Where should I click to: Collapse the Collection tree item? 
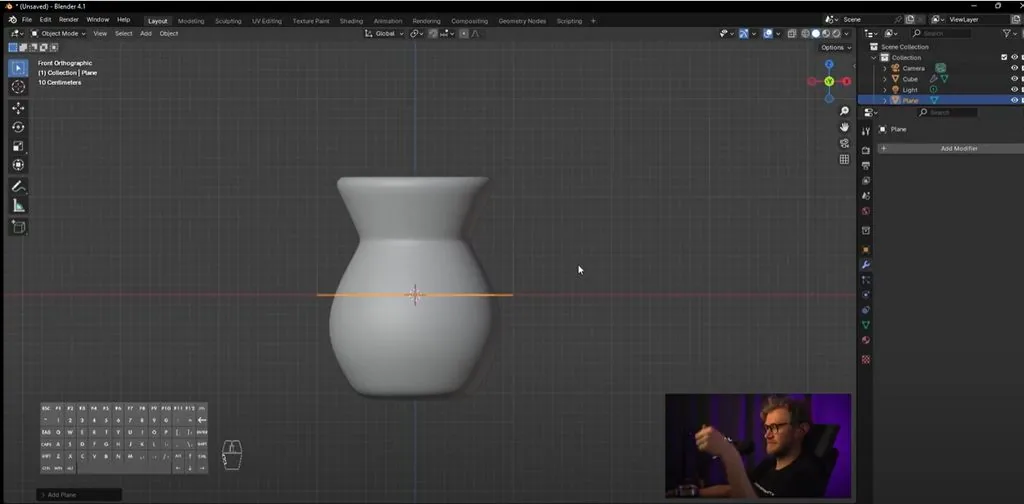click(x=874, y=57)
